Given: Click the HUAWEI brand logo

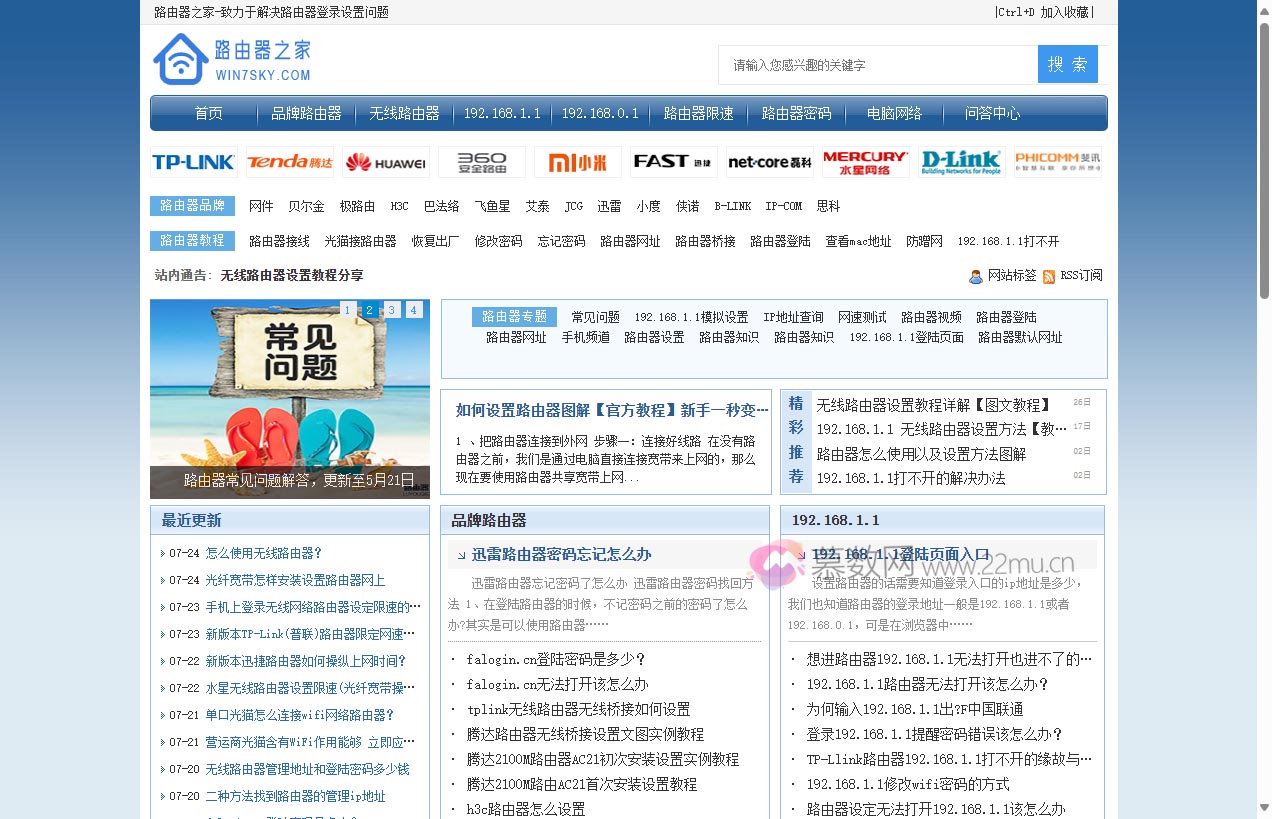Looking at the screenshot, I should (x=385, y=160).
